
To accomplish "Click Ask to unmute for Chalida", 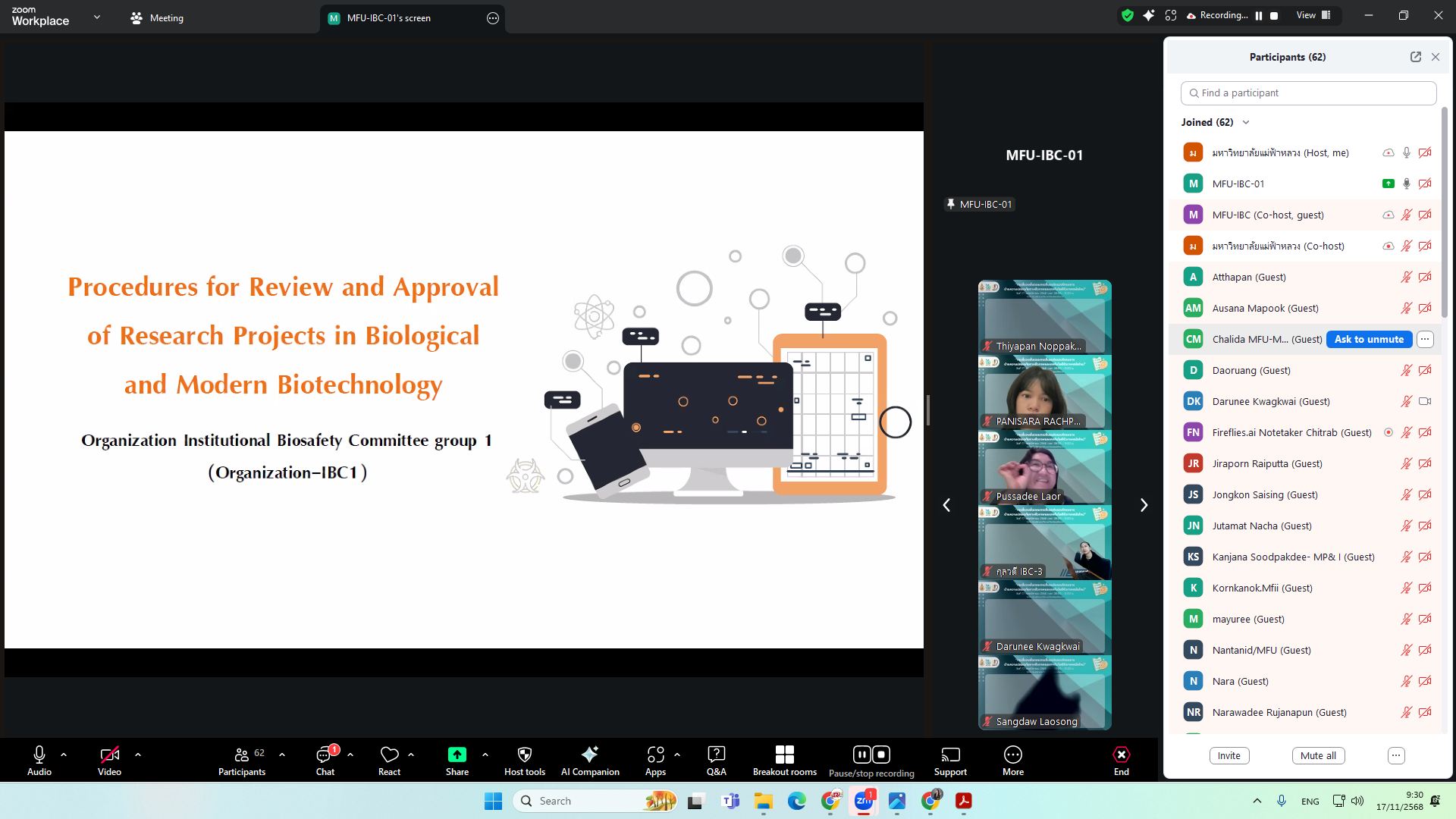I will click(x=1369, y=339).
